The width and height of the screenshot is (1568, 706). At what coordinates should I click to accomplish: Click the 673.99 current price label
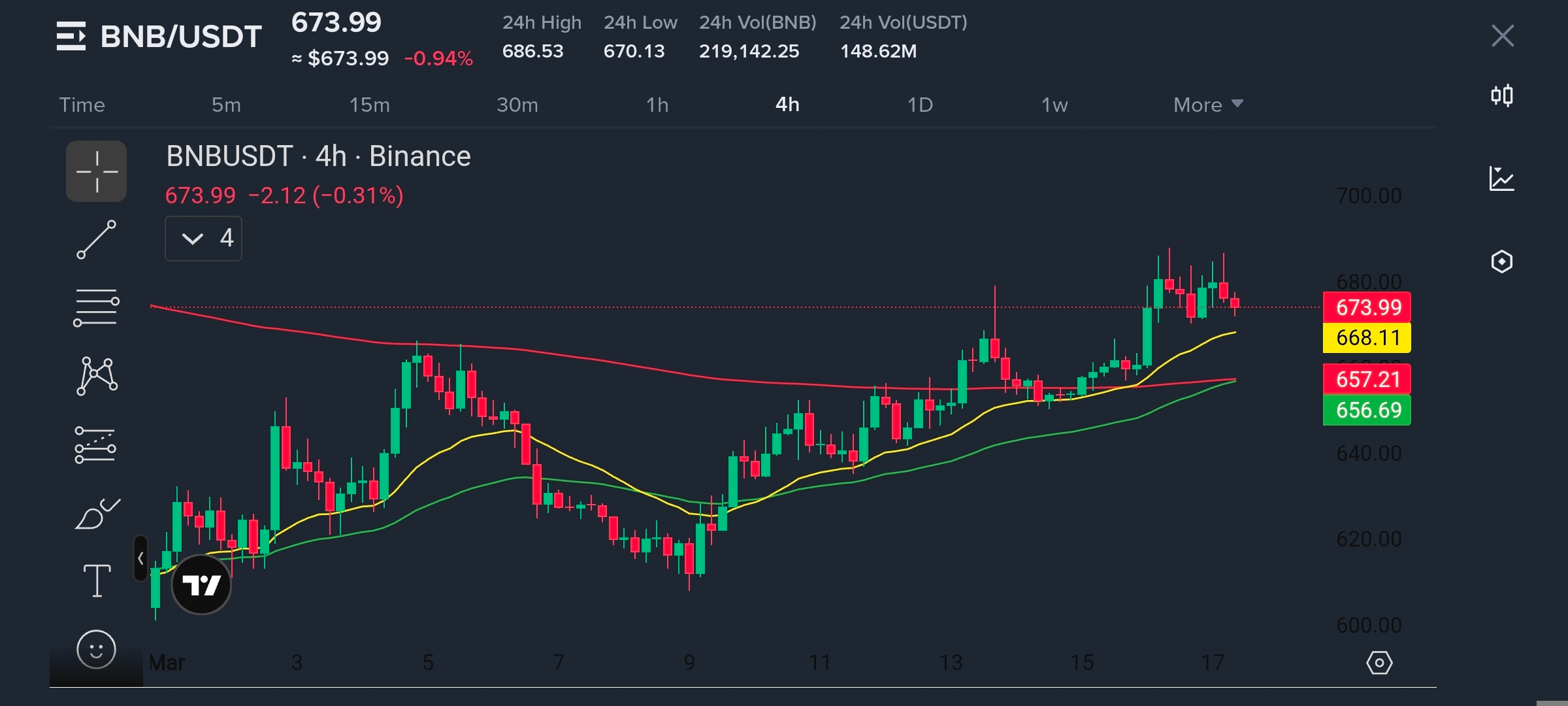(1367, 307)
